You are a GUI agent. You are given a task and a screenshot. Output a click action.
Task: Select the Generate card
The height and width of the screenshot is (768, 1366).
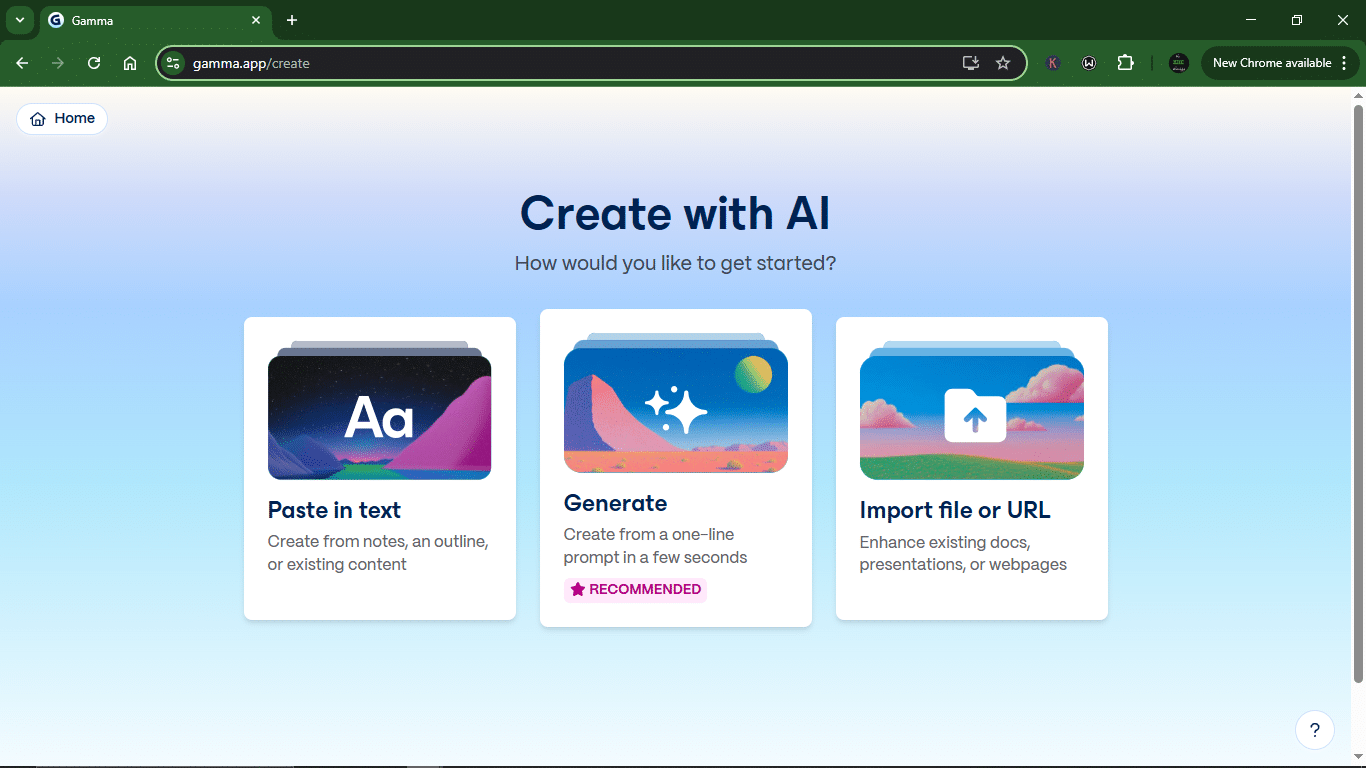[x=676, y=468]
